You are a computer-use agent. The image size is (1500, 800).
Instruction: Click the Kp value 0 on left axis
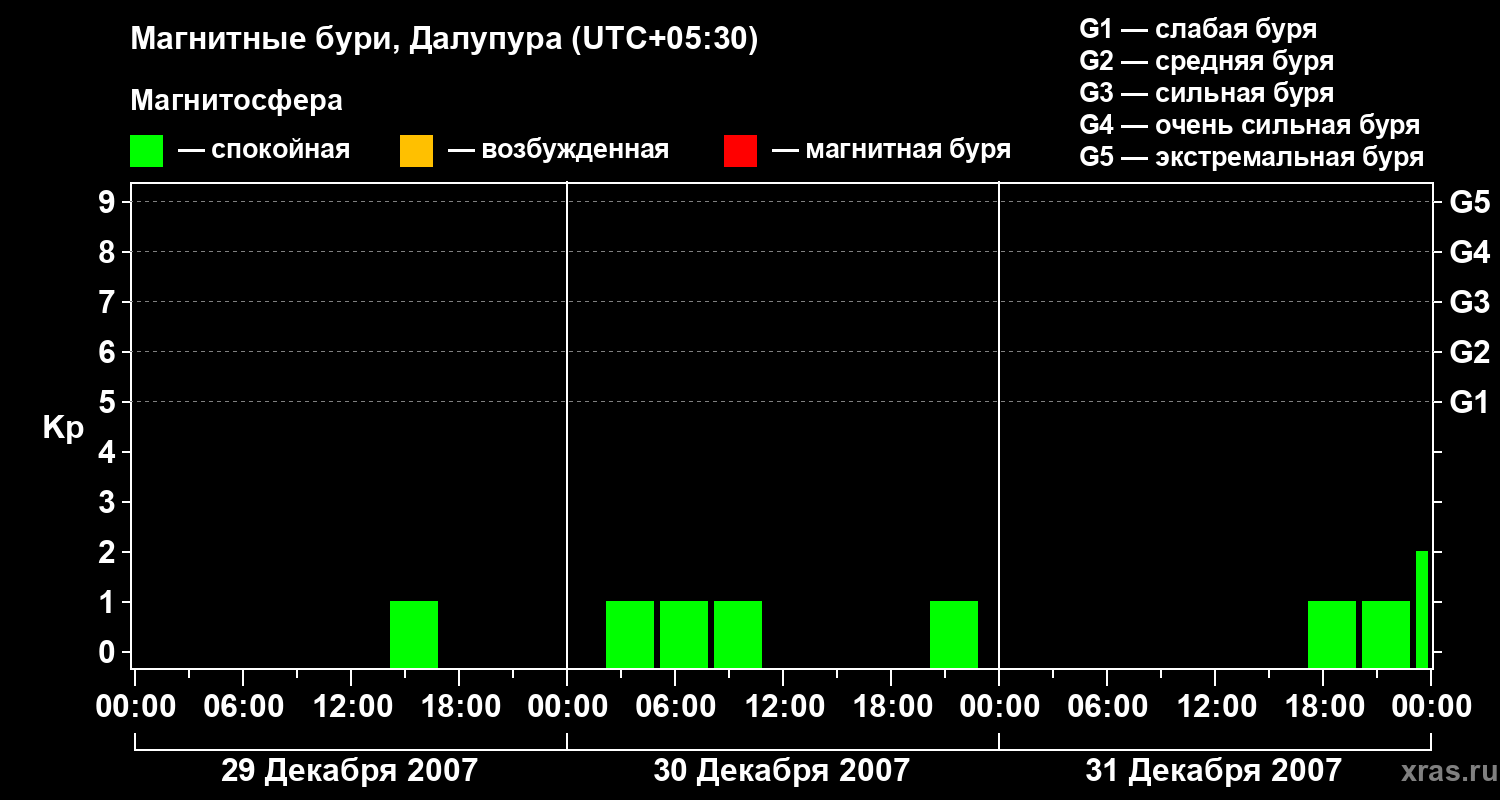coord(108,652)
